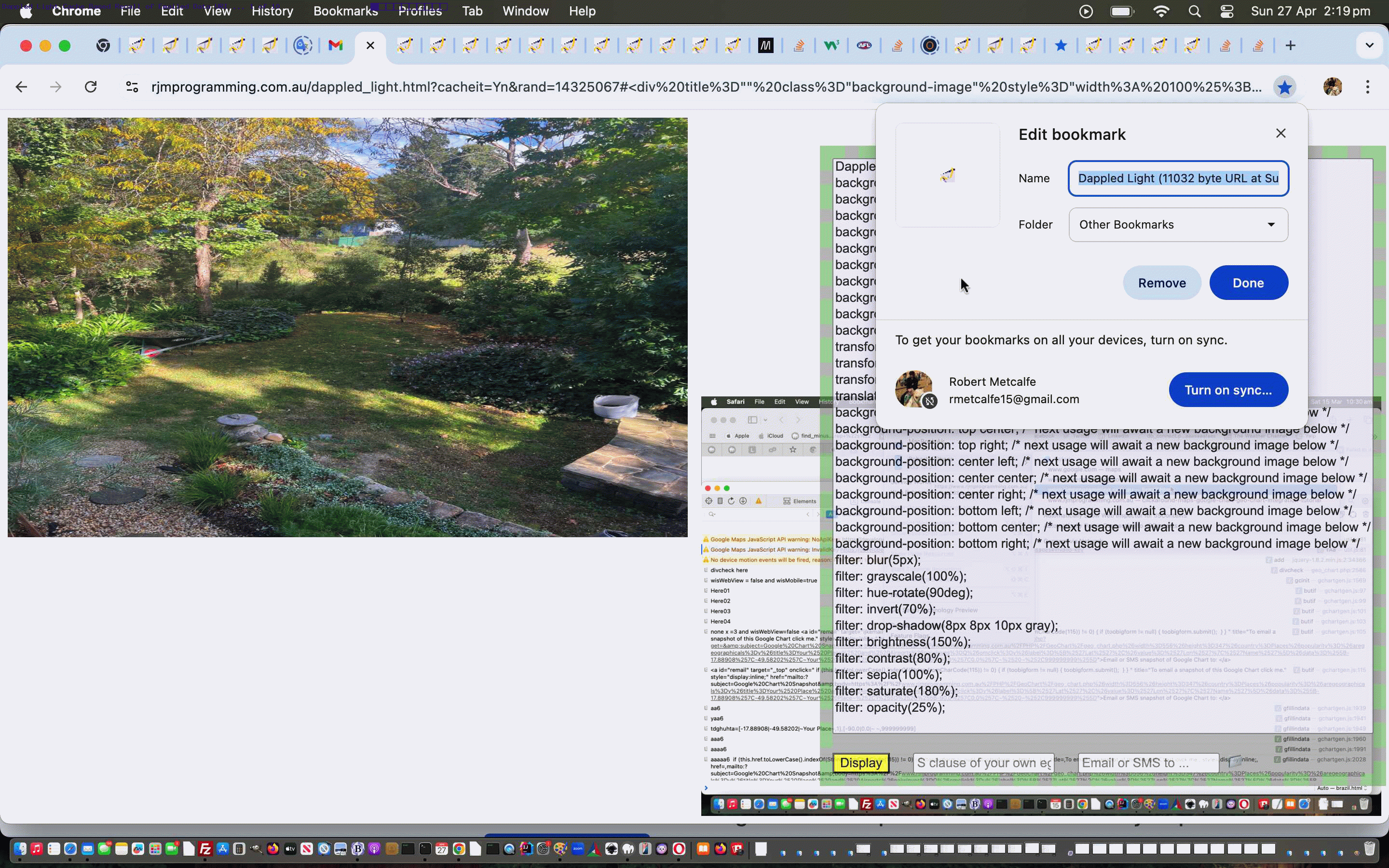
Task: Open Mail from the Dock
Action: click(87, 849)
